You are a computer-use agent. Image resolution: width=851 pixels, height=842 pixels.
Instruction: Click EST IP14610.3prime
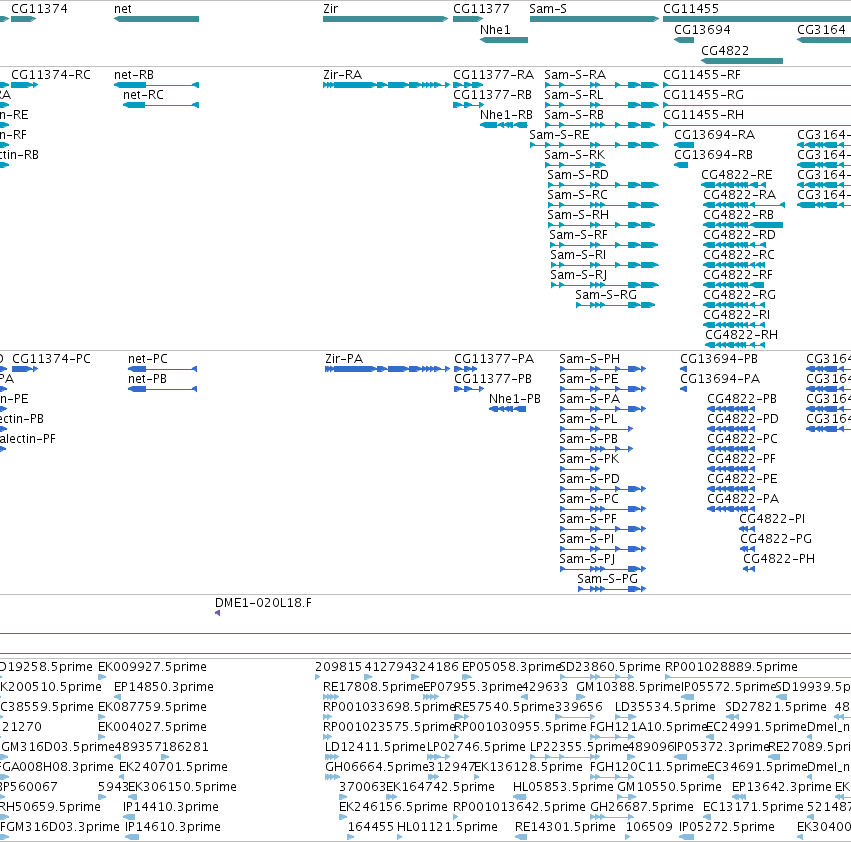[x=132, y=837]
